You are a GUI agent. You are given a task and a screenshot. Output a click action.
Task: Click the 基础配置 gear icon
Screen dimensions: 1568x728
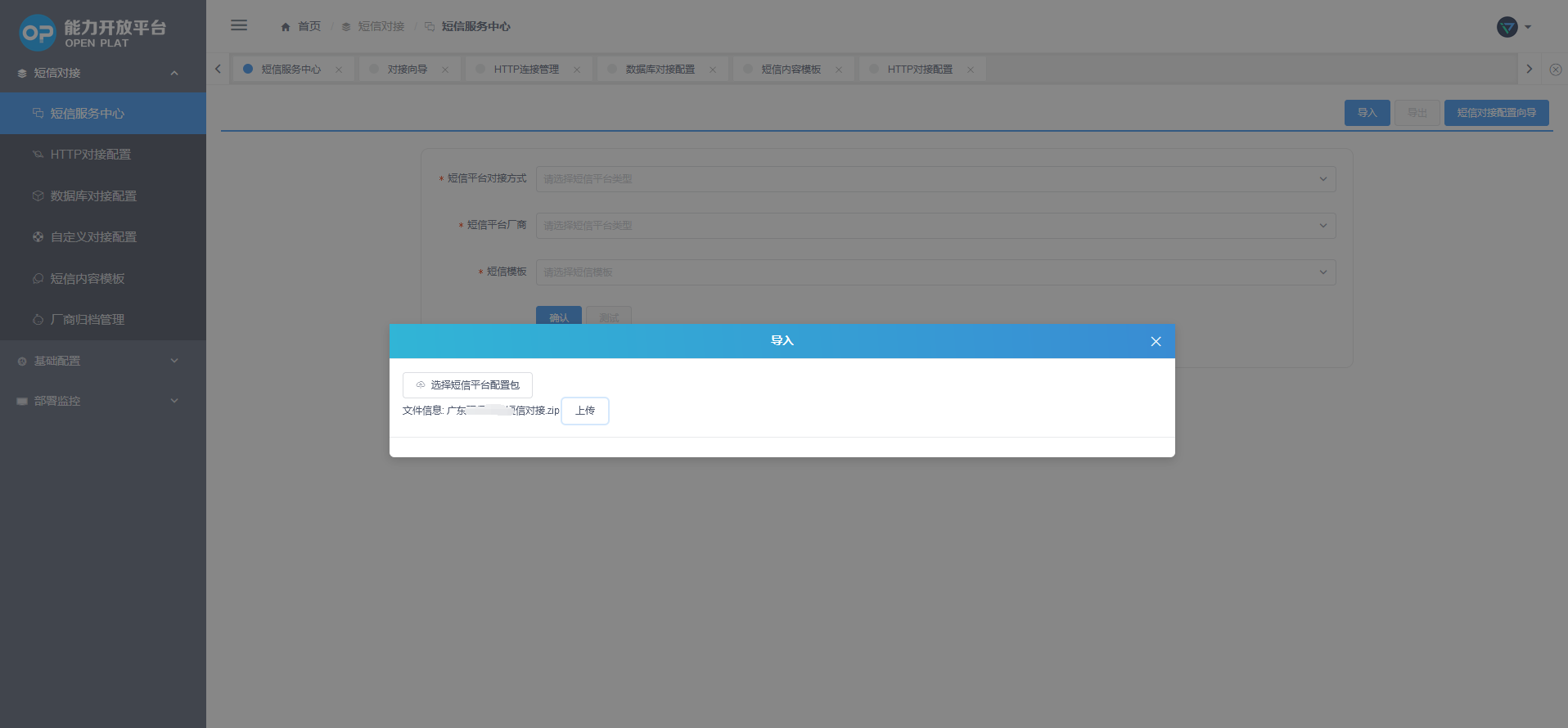click(22, 362)
